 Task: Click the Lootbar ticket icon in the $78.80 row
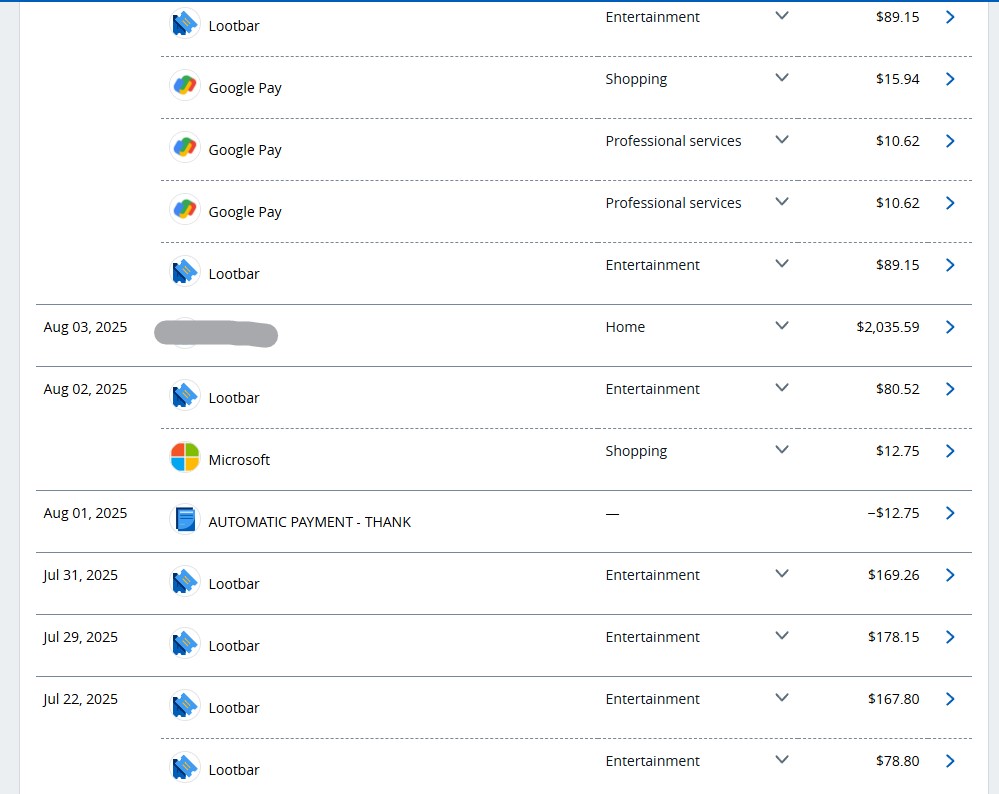185,767
